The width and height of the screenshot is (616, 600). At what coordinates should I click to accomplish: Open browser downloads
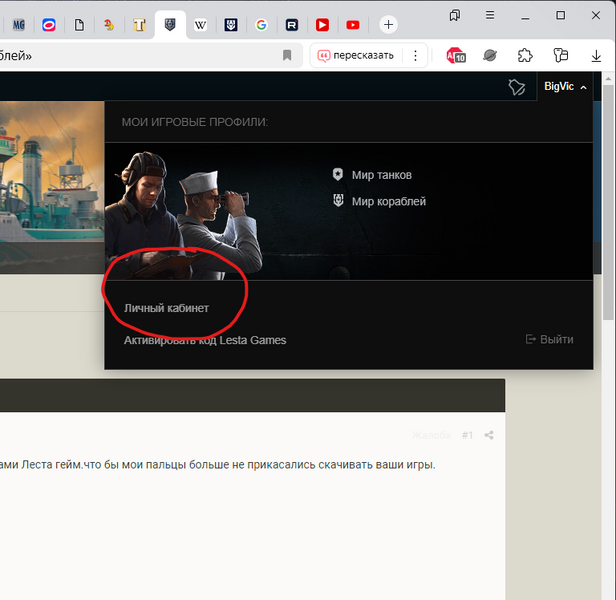[596, 56]
